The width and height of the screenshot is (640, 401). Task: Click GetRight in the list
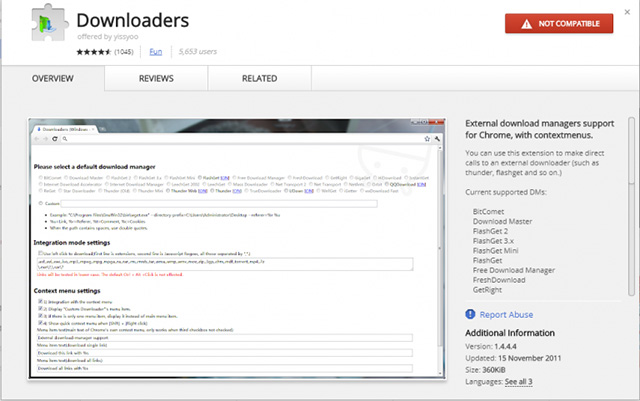(x=487, y=290)
